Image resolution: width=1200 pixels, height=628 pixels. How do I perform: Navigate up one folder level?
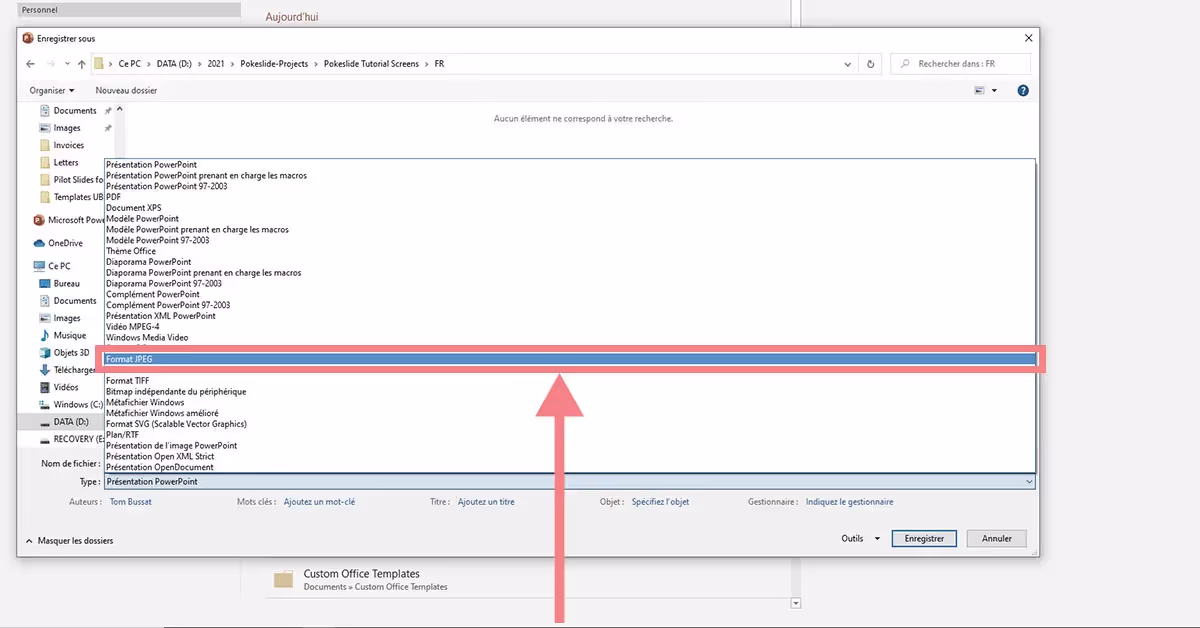coord(81,63)
